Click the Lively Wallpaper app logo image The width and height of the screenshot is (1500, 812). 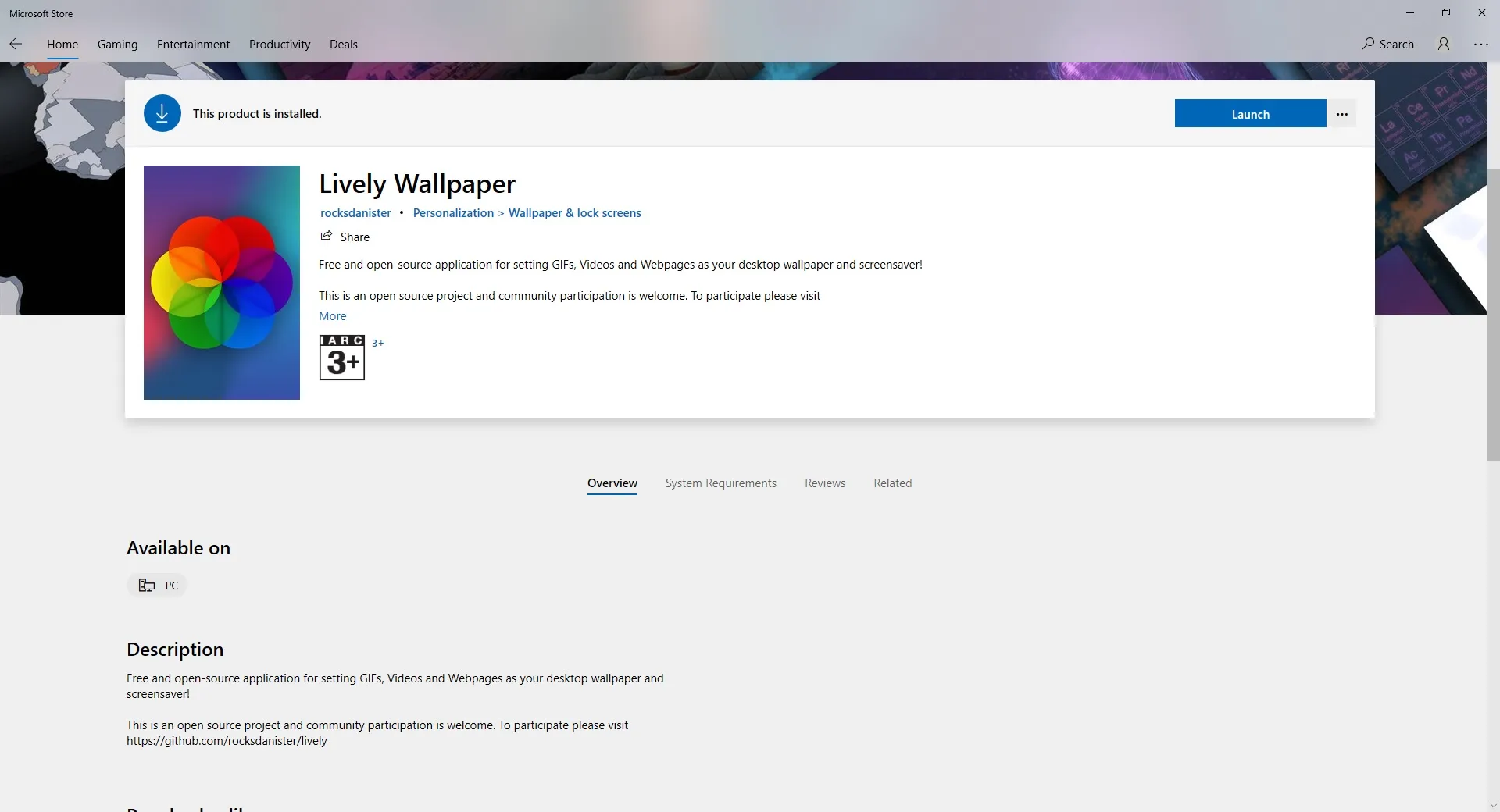tap(222, 283)
